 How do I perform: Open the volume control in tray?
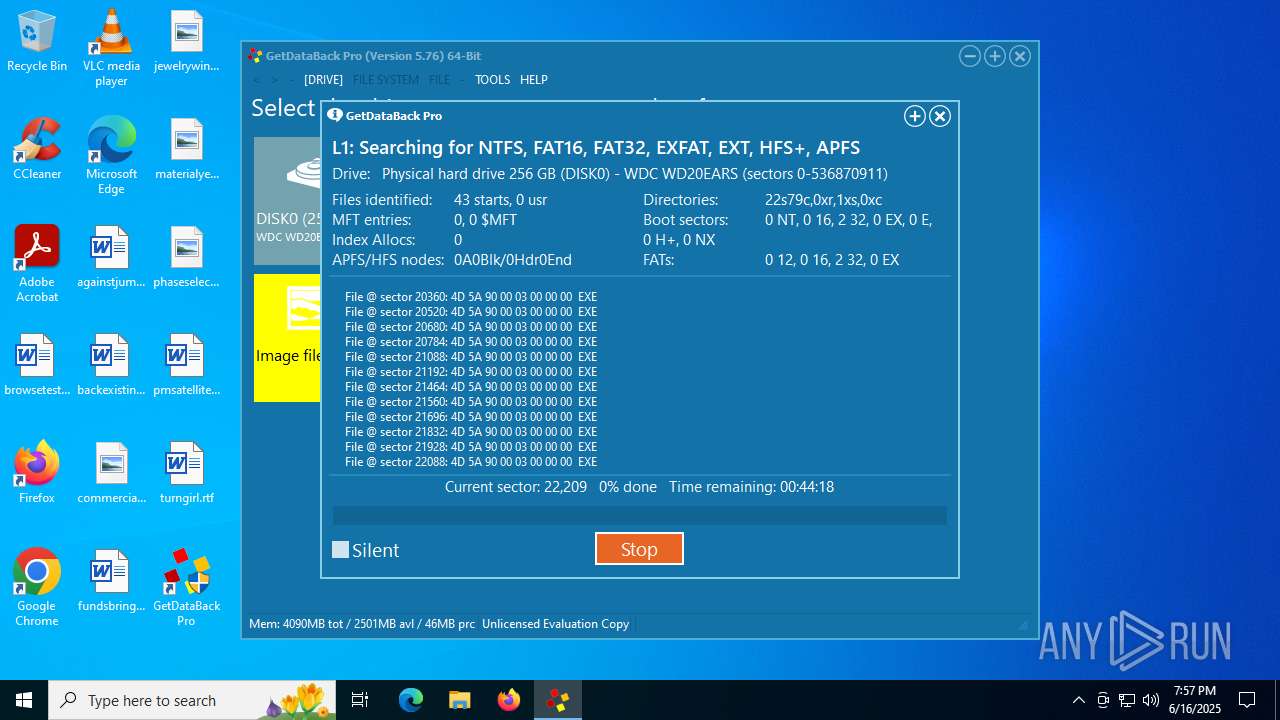1151,700
